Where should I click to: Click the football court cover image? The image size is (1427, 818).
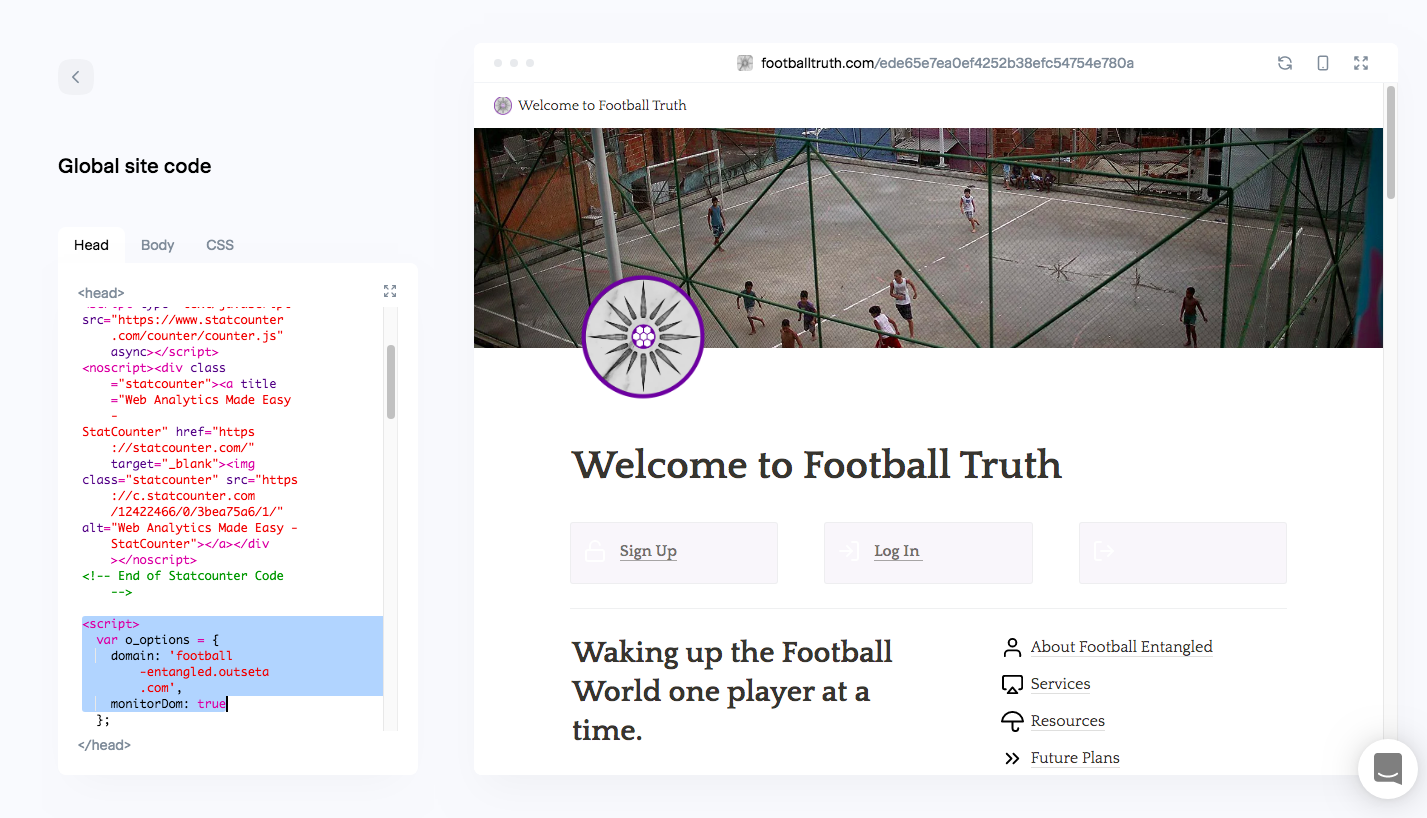[928, 238]
